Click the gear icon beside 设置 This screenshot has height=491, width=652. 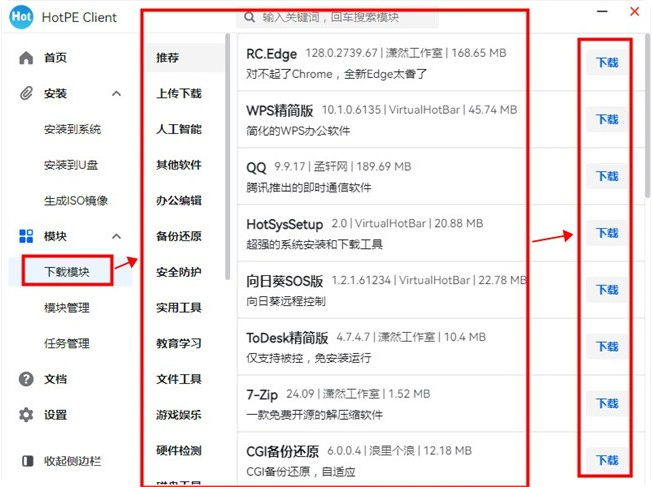point(26,415)
